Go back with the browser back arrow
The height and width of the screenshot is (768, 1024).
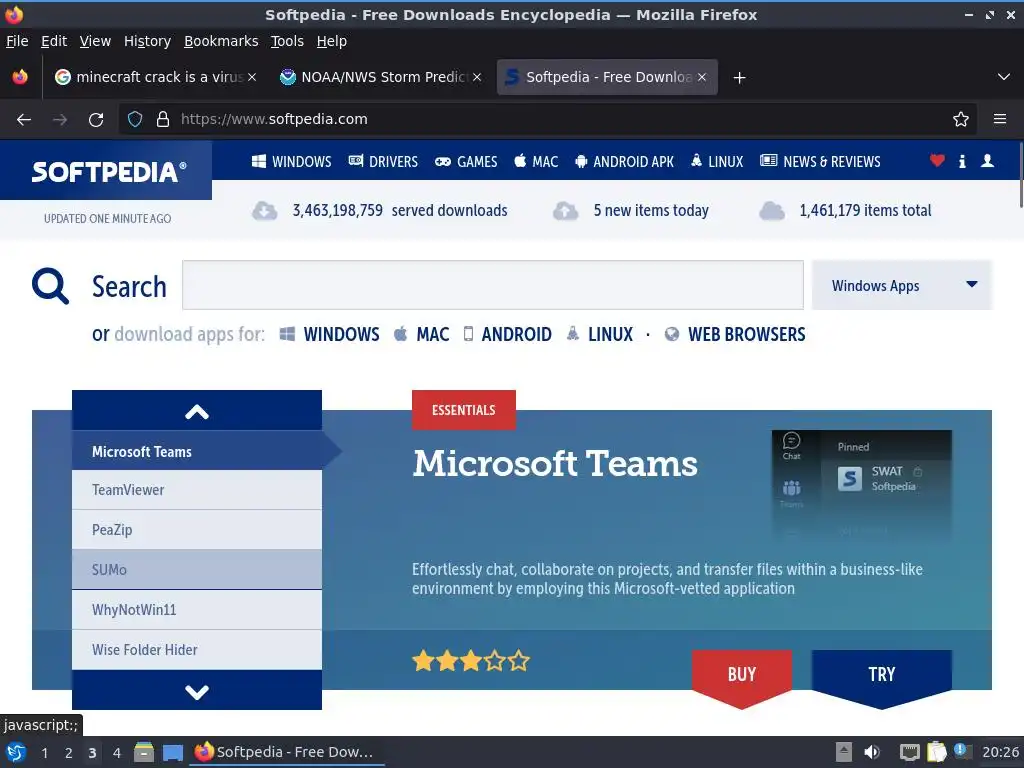pos(24,120)
